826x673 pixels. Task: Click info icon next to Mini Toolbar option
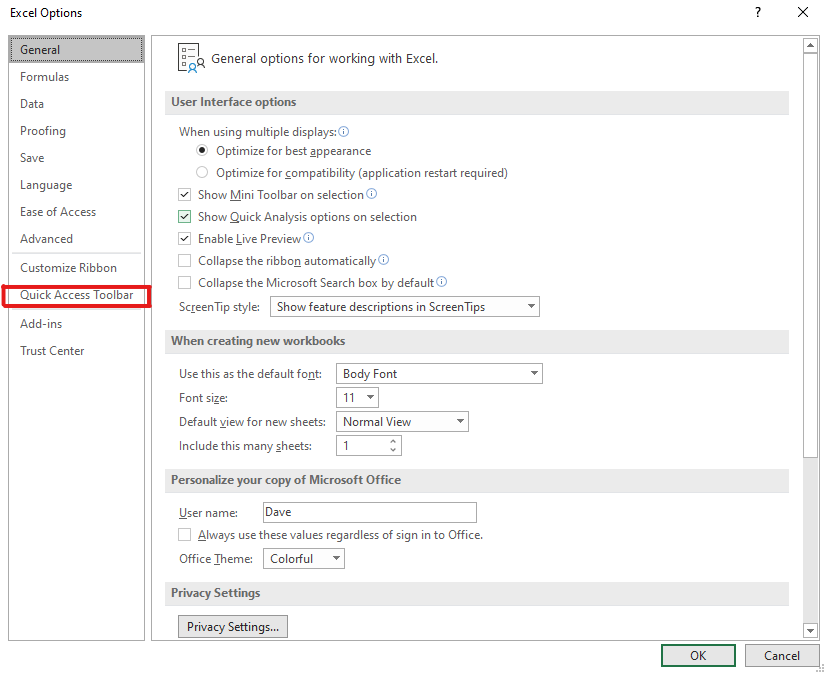[x=372, y=194]
